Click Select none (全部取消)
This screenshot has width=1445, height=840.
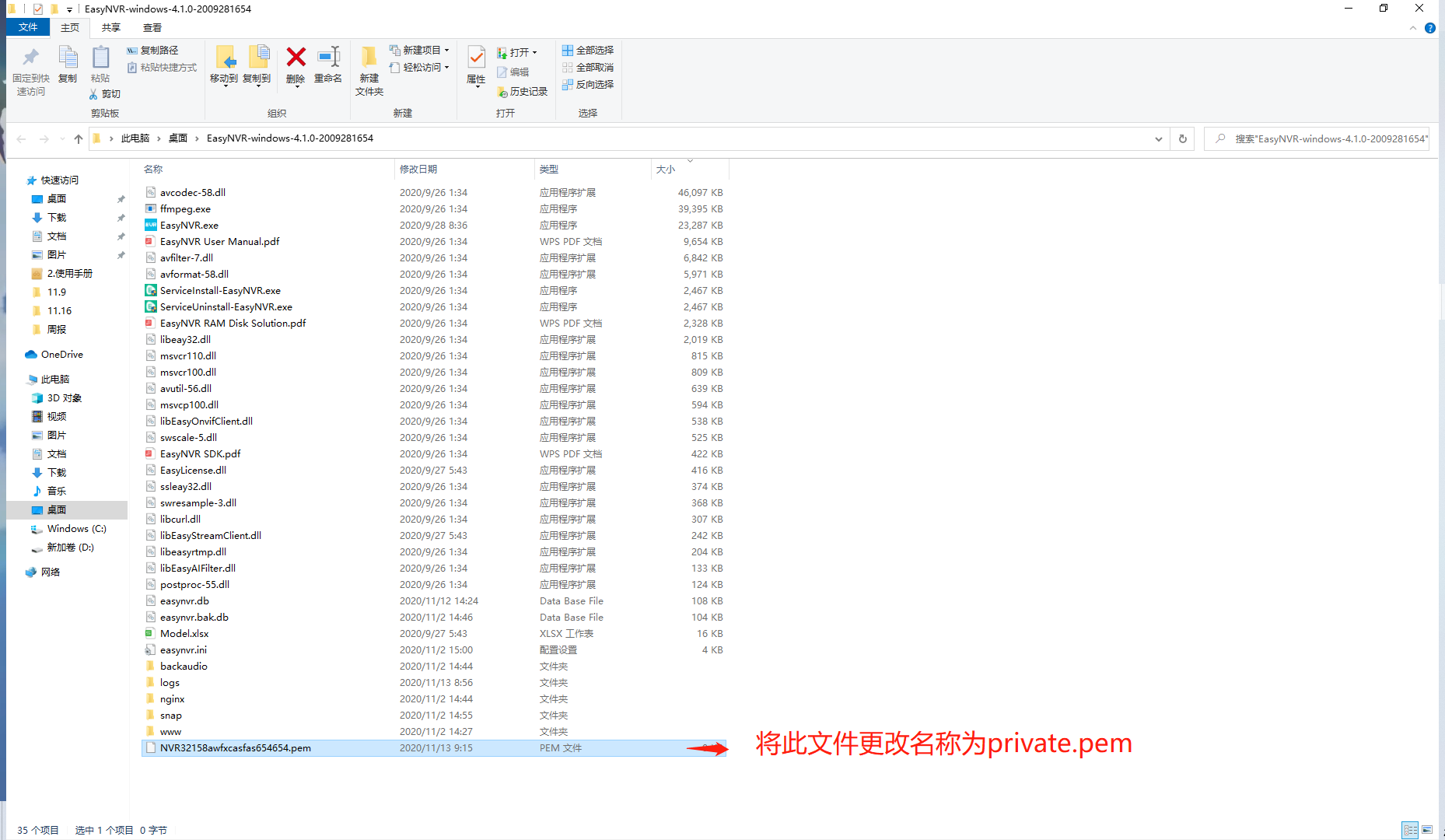coord(588,68)
